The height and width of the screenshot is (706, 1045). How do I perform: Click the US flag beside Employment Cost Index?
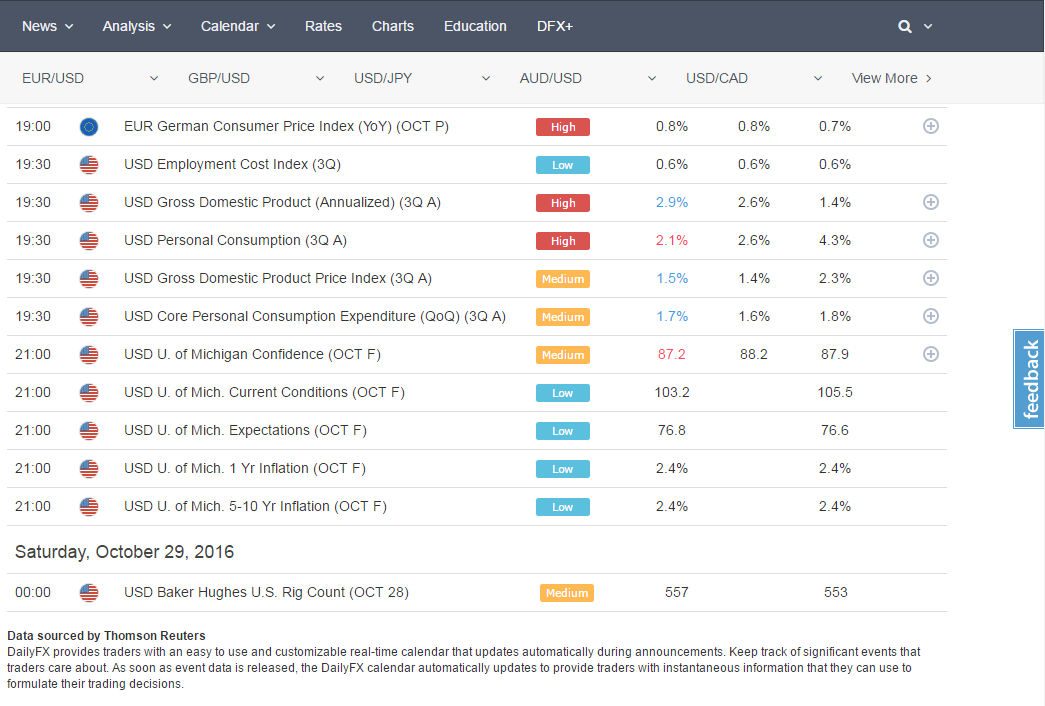89,165
